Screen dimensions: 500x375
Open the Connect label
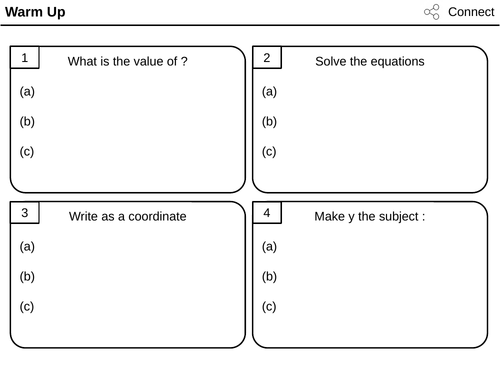471,12
